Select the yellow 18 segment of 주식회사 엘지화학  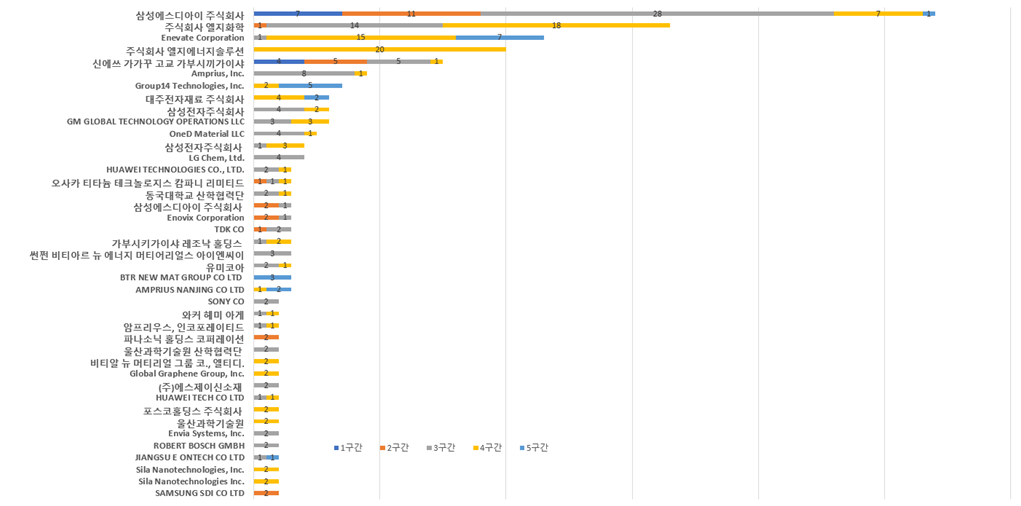coord(556,25)
